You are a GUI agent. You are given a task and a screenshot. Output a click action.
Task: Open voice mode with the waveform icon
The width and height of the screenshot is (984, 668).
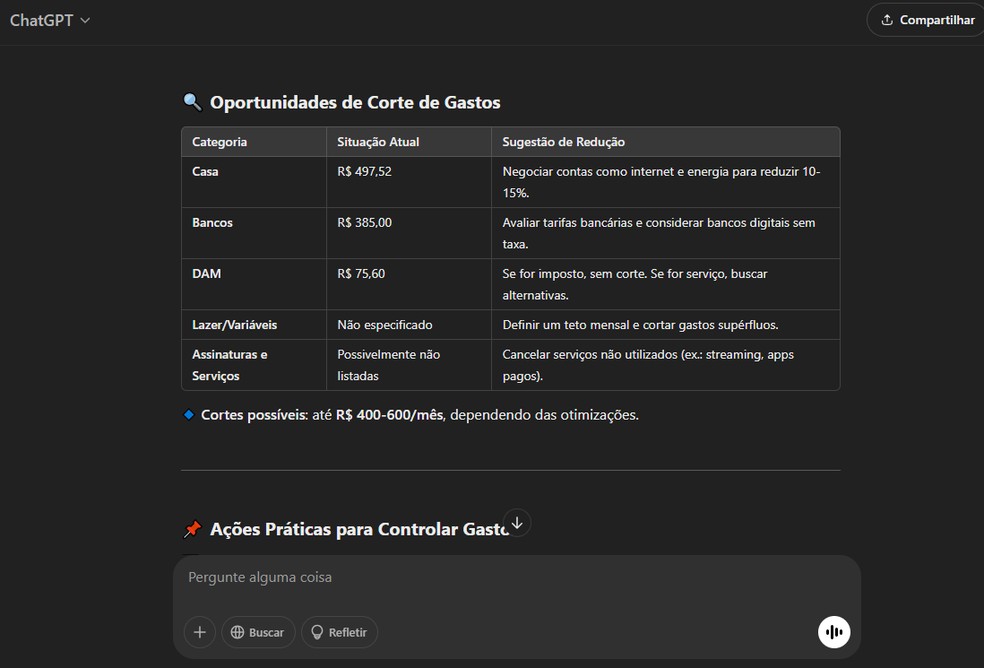tap(834, 631)
